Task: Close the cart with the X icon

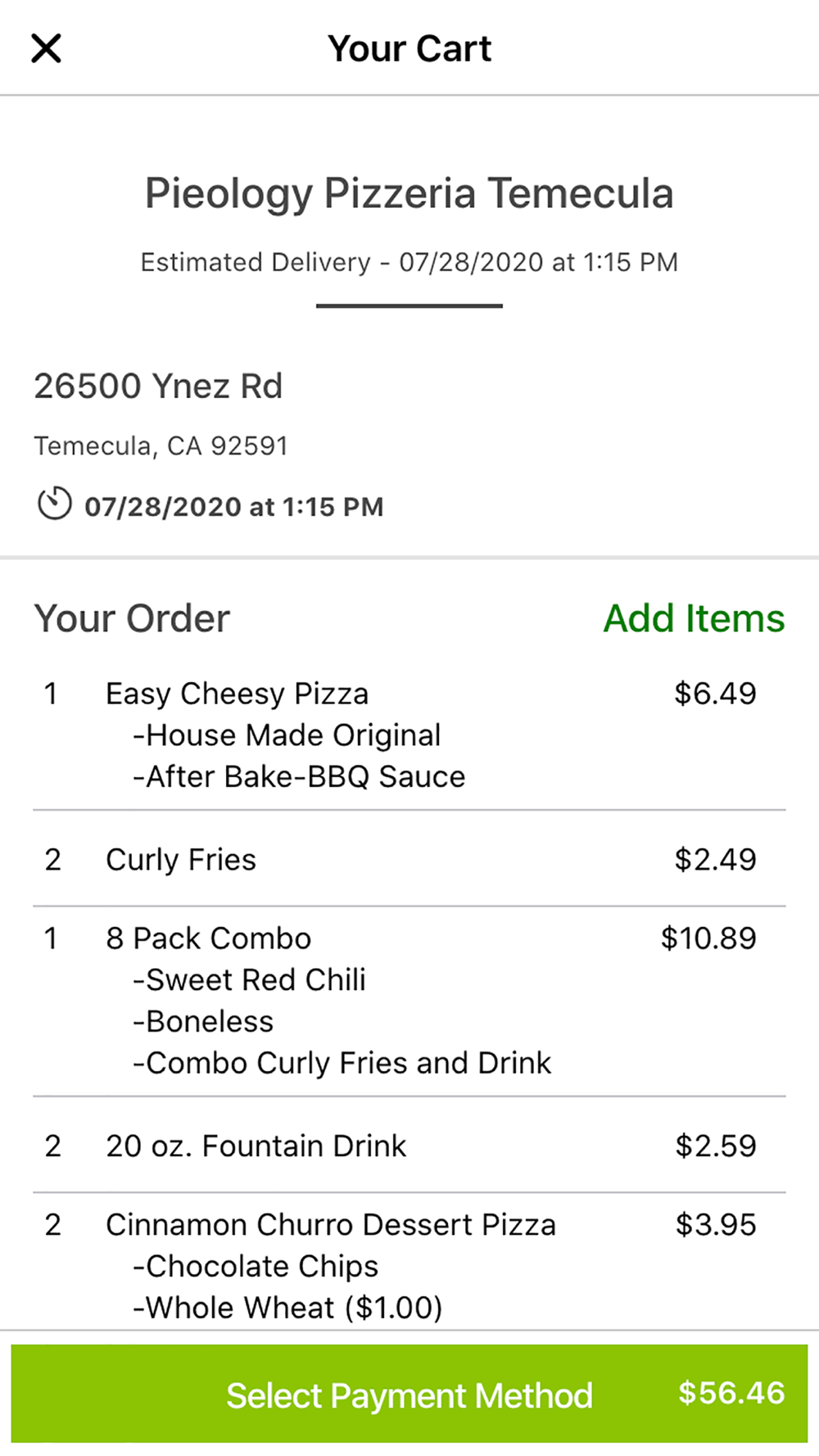Action: coord(46,48)
